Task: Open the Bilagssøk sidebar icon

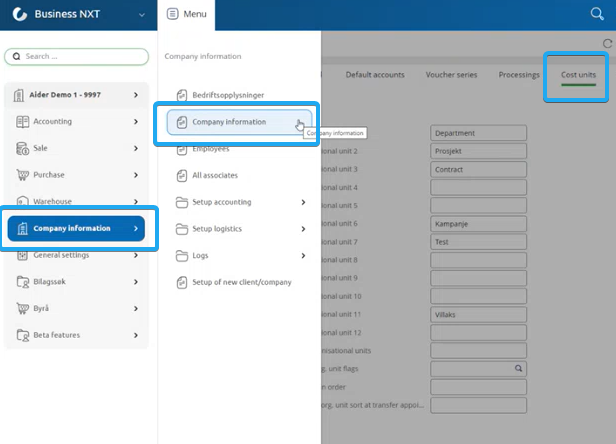Action: coord(23,282)
